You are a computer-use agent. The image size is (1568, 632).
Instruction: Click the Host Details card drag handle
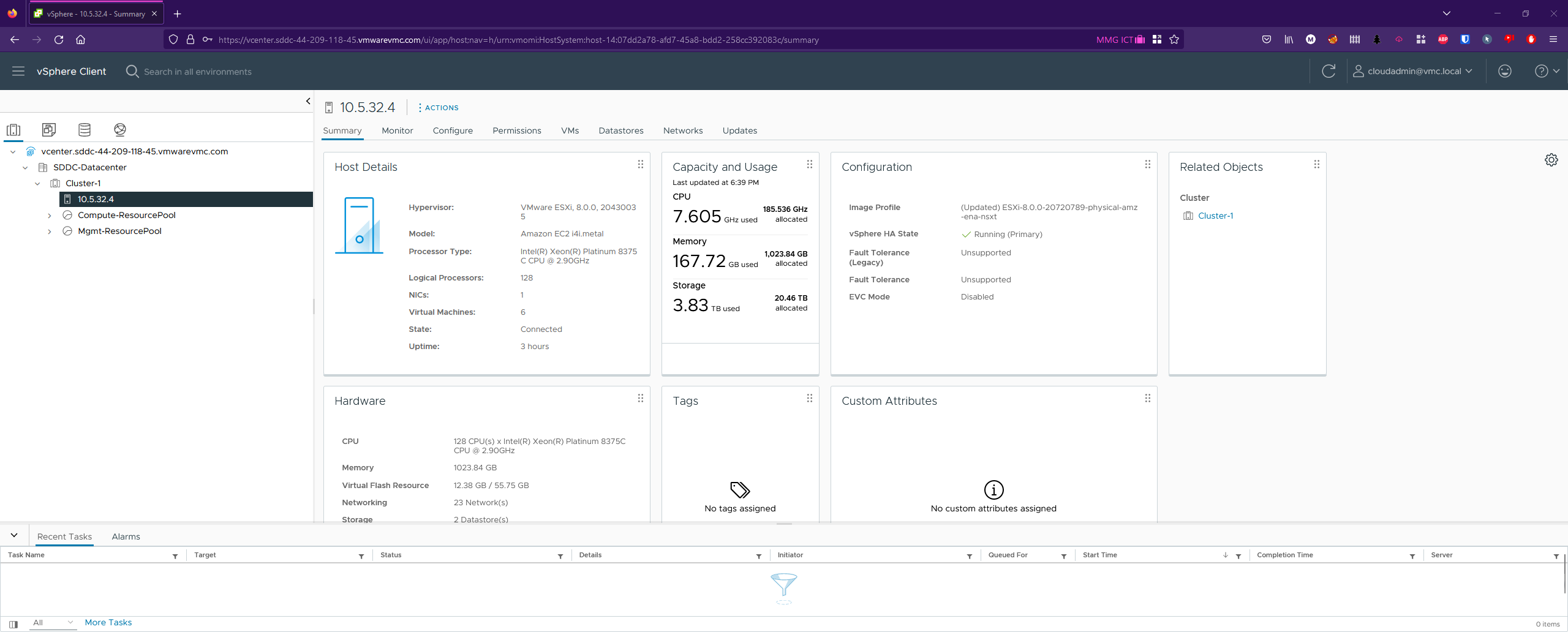pos(641,164)
